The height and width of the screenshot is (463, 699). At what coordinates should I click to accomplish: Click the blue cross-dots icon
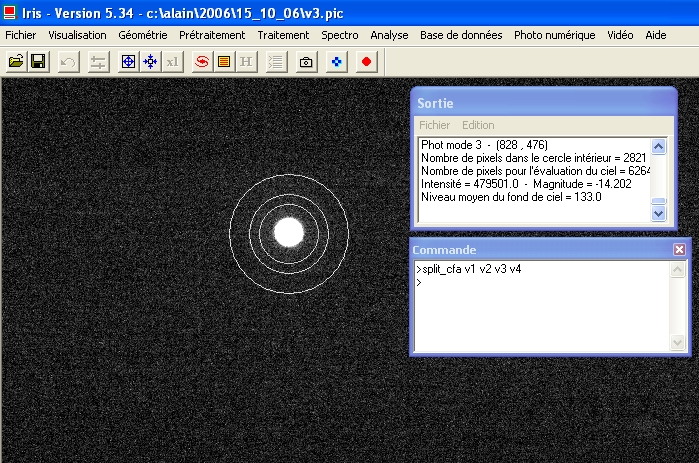click(337, 61)
